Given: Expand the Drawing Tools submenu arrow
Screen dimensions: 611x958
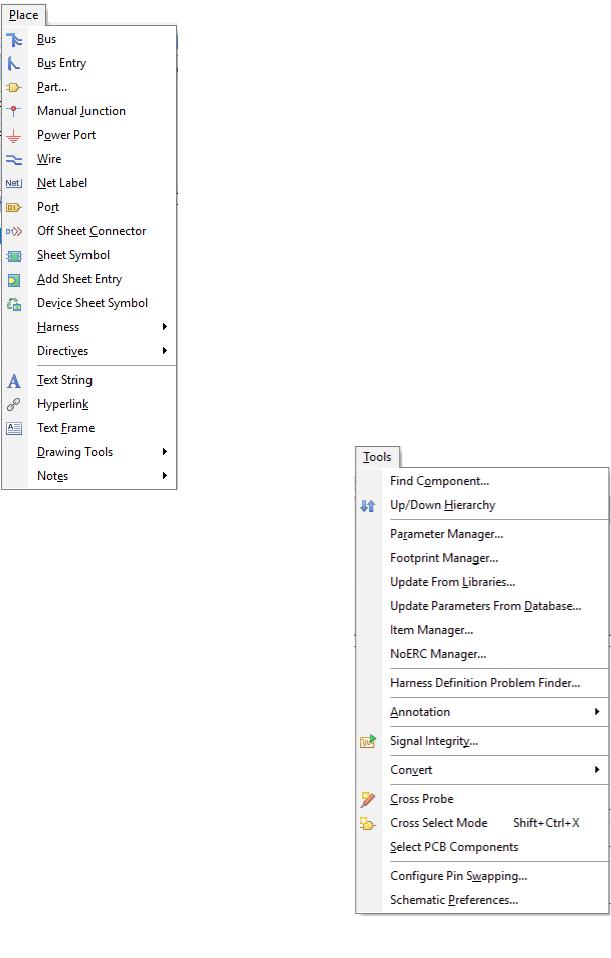Looking at the screenshot, I should (x=164, y=452).
